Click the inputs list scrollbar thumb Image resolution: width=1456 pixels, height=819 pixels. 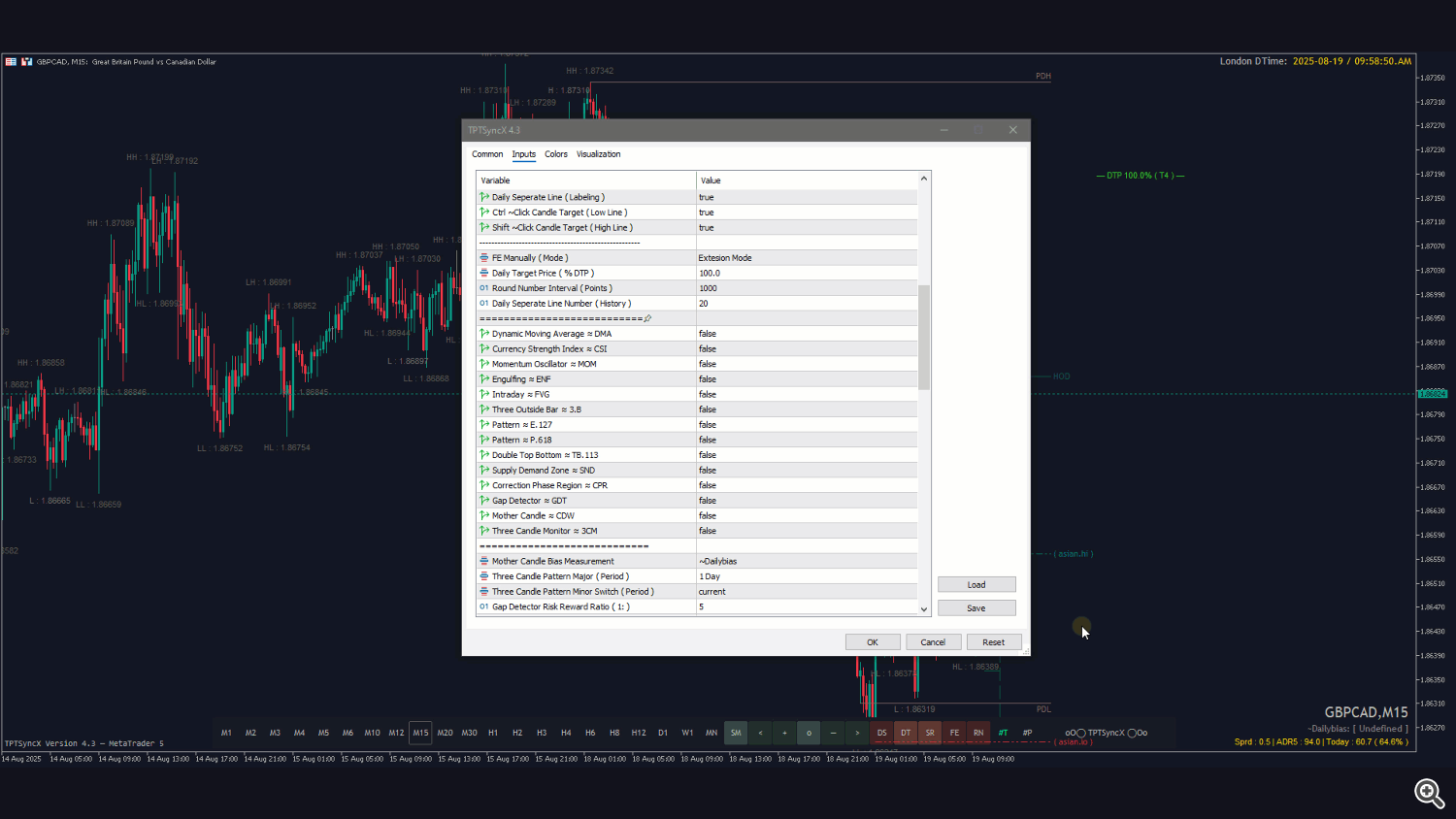point(924,338)
